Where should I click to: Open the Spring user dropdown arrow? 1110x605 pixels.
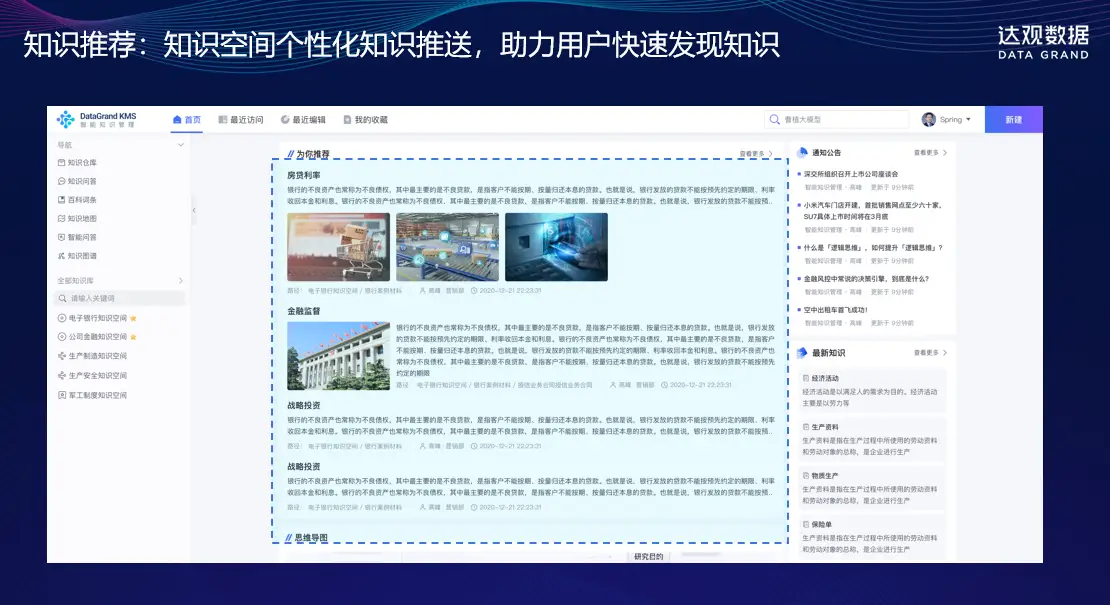969,120
